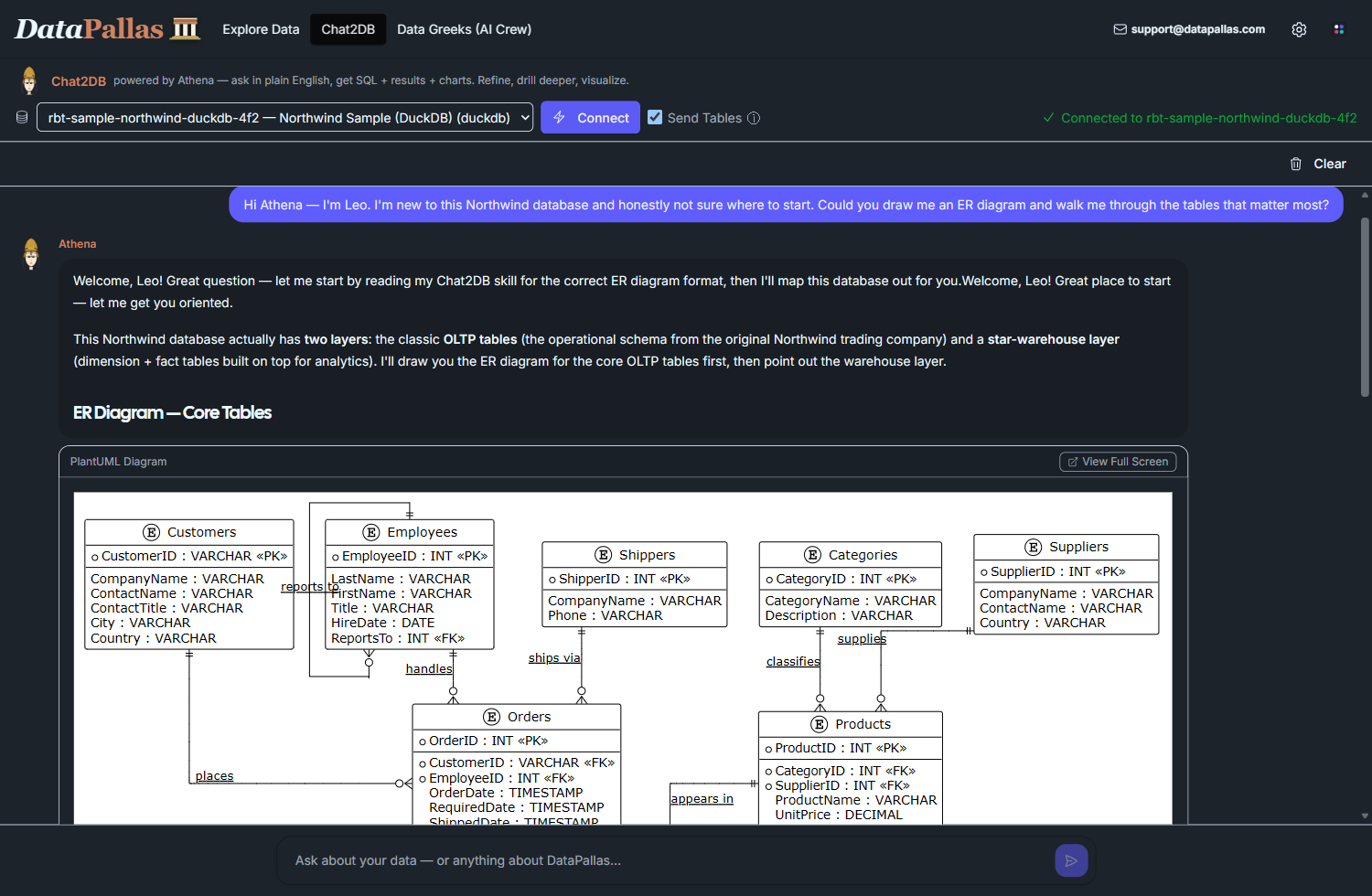
Task: Click the "ER Diagram — Core Tables" heading
Action: (x=172, y=412)
